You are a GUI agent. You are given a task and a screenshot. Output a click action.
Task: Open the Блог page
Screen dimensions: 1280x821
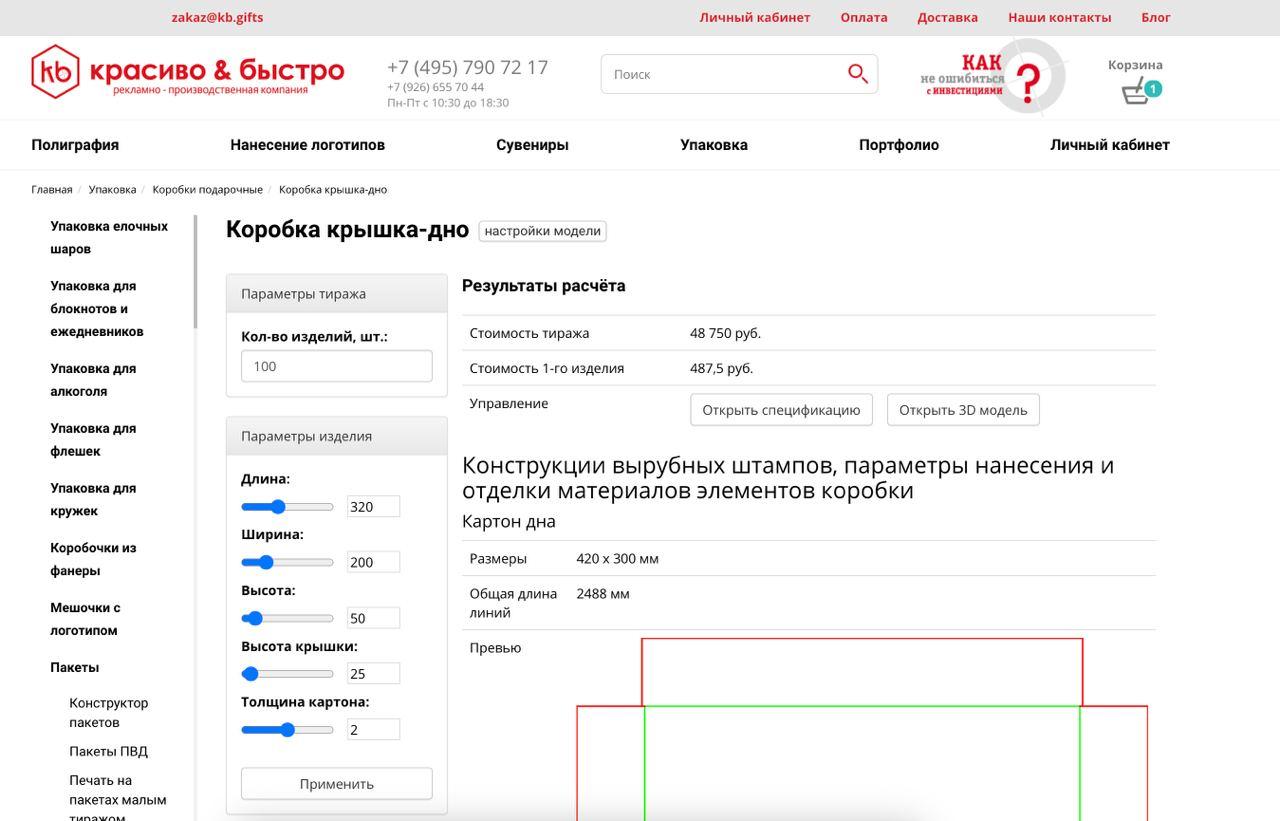[1155, 16]
